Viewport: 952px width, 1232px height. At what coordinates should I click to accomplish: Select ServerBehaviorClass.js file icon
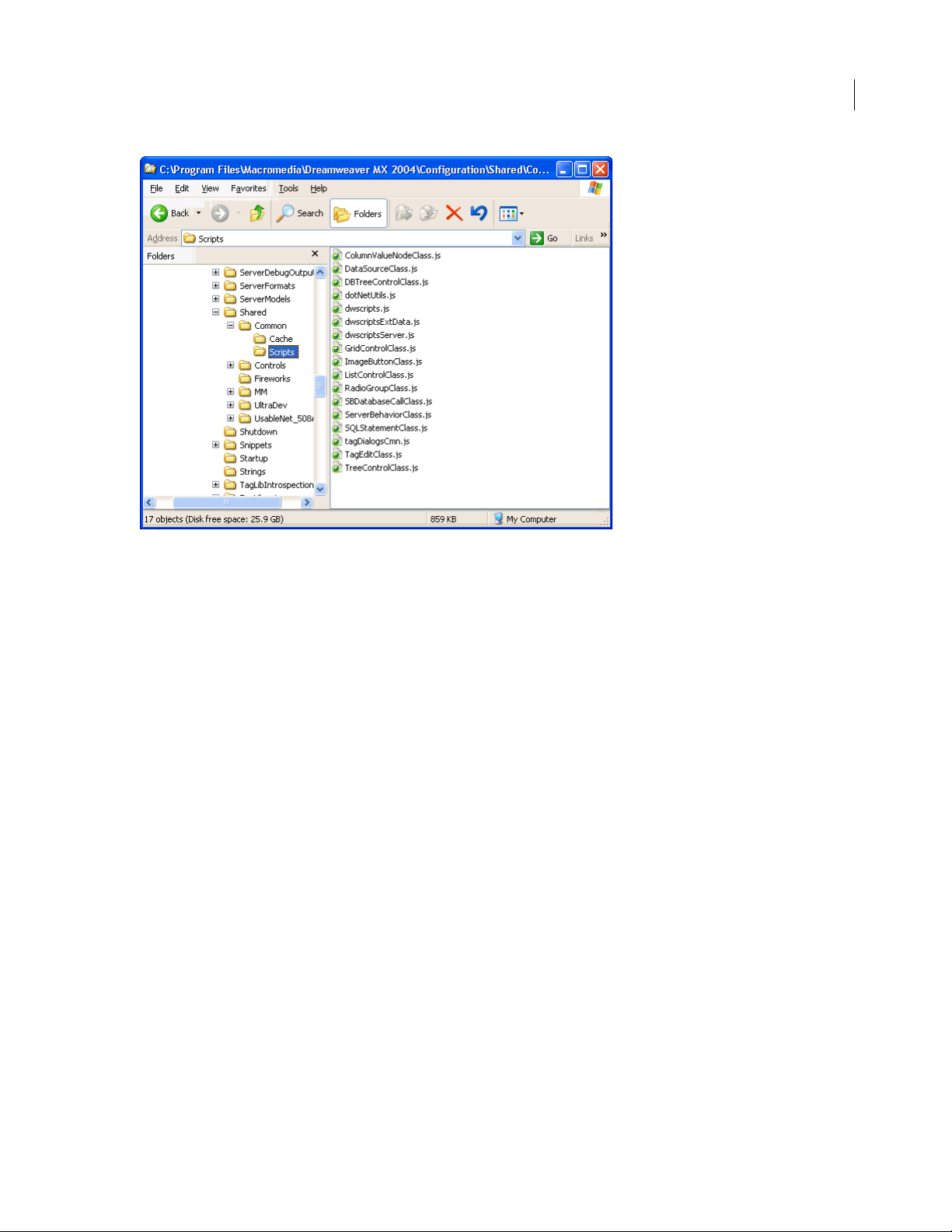tap(337, 414)
